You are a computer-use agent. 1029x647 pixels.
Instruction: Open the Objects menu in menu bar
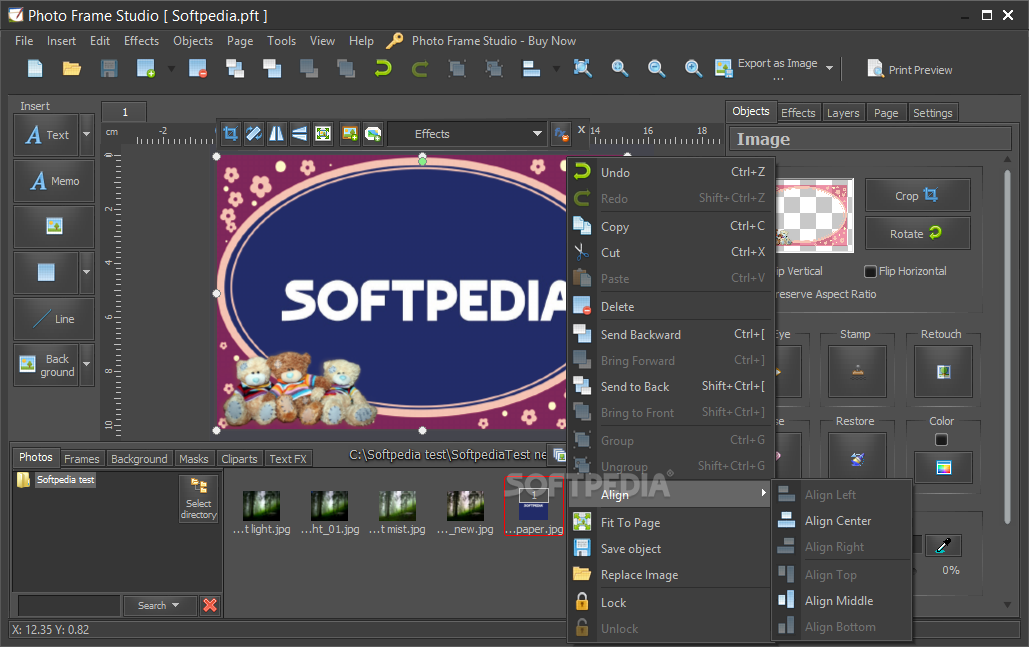pos(193,41)
